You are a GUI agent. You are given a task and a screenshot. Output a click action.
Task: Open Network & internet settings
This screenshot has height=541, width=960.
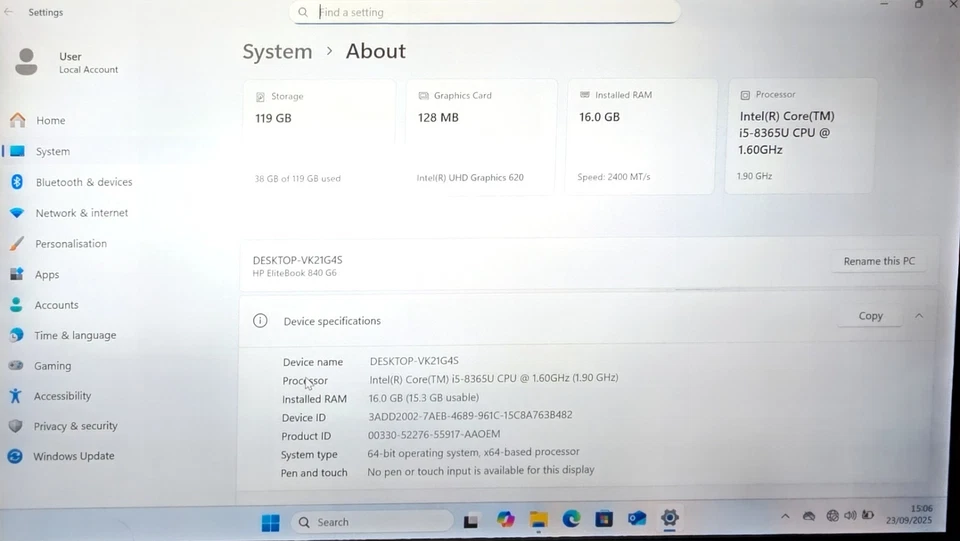[81, 213]
